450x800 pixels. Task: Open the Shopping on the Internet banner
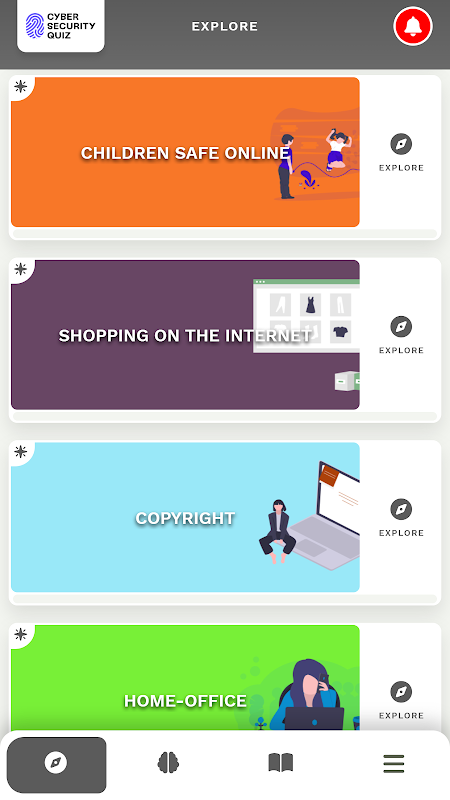(x=185, y=335)
